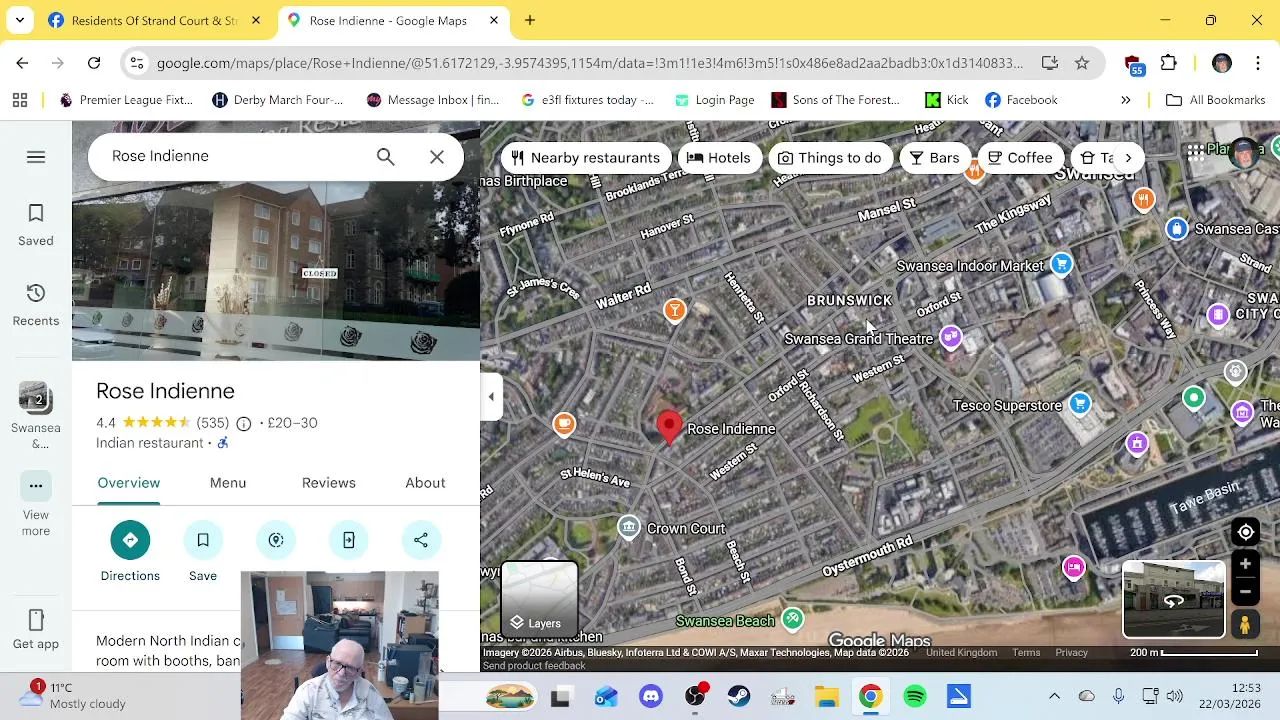1280x720 pixels.
Task: Open Saved places in sidebar
Action: click(36, 225)
